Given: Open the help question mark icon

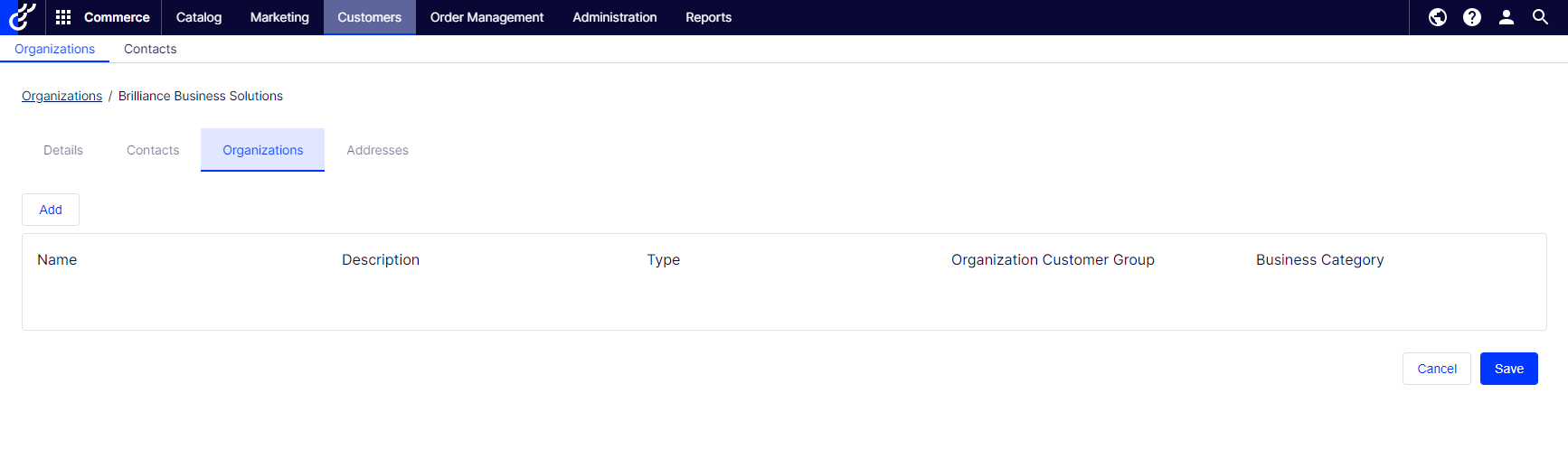Looking at the screenshot, I should 1471,17.
